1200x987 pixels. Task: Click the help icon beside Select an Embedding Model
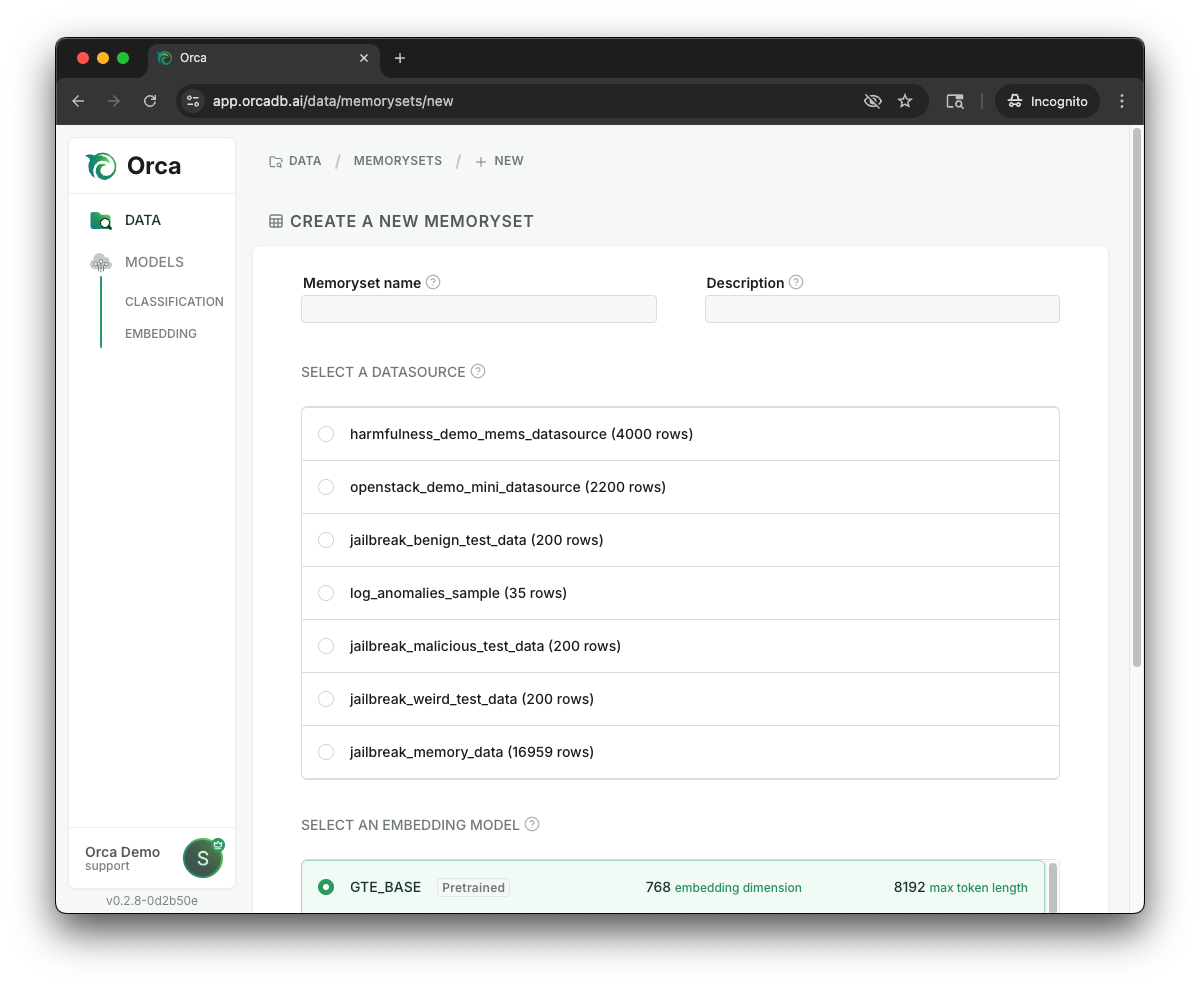(532, 824)
